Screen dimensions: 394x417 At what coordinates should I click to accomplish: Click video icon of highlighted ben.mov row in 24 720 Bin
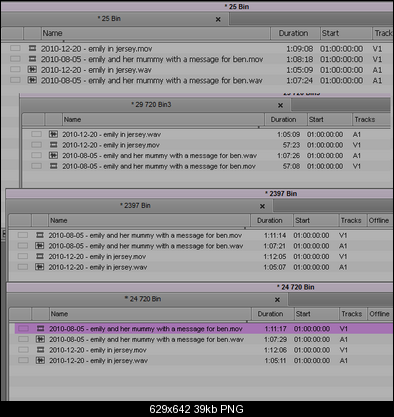point(40,329)
